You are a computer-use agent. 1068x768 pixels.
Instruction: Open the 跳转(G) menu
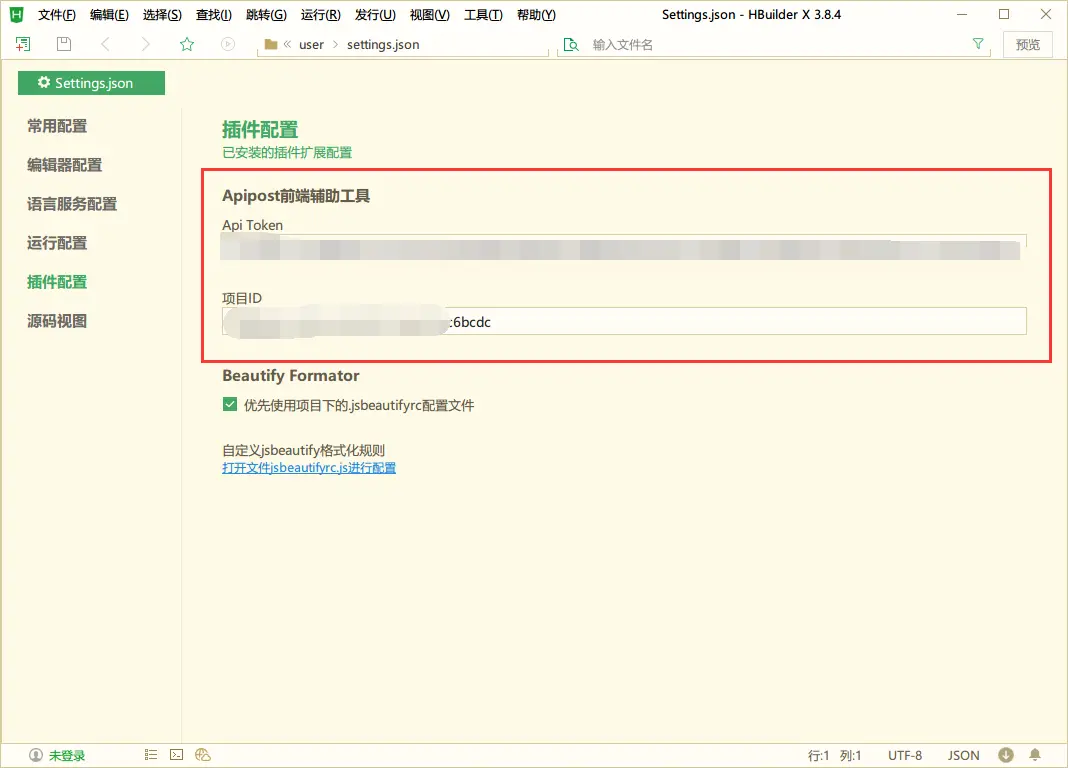click(266, 15)
